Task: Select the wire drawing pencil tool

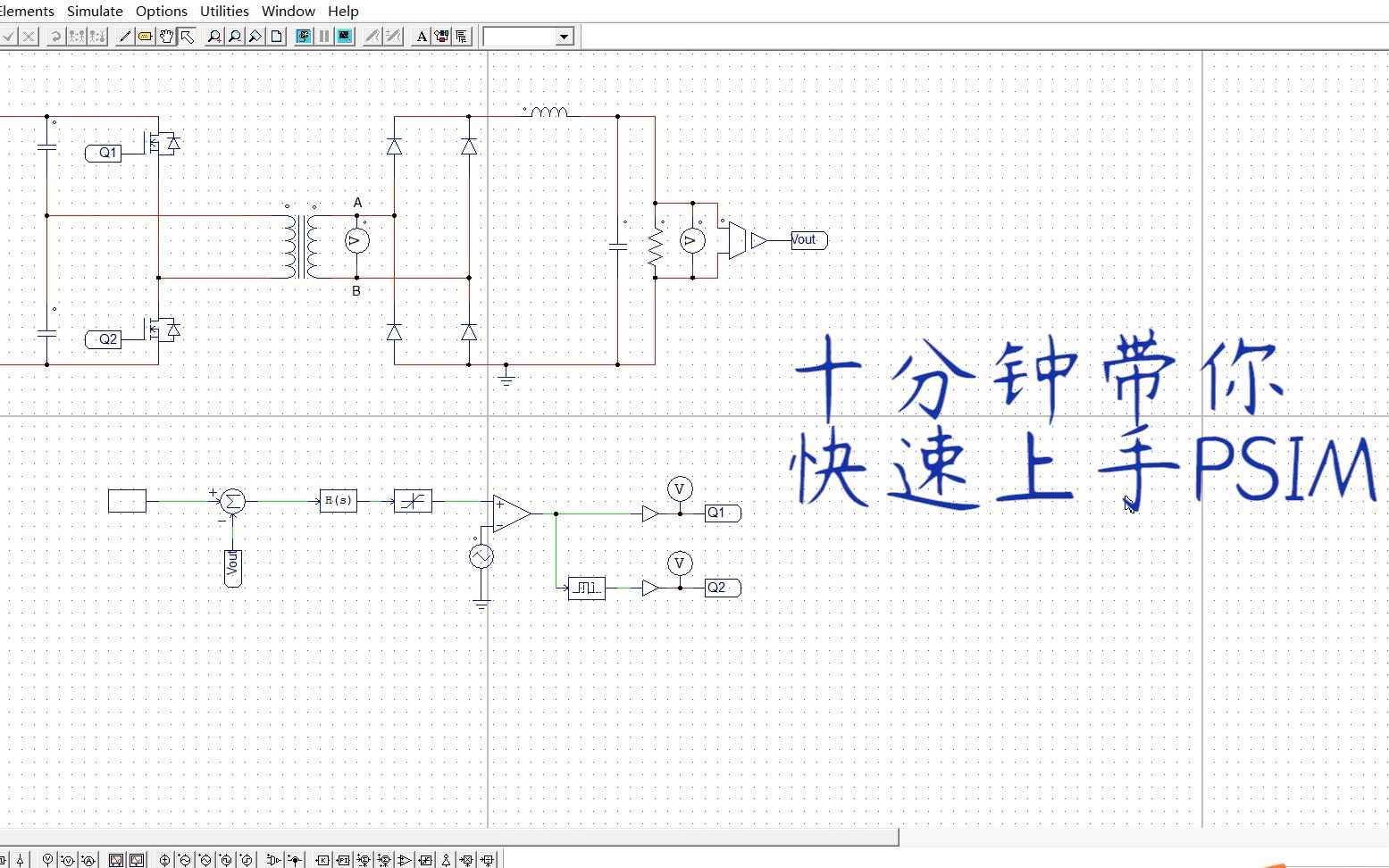Action: [125, 37]
